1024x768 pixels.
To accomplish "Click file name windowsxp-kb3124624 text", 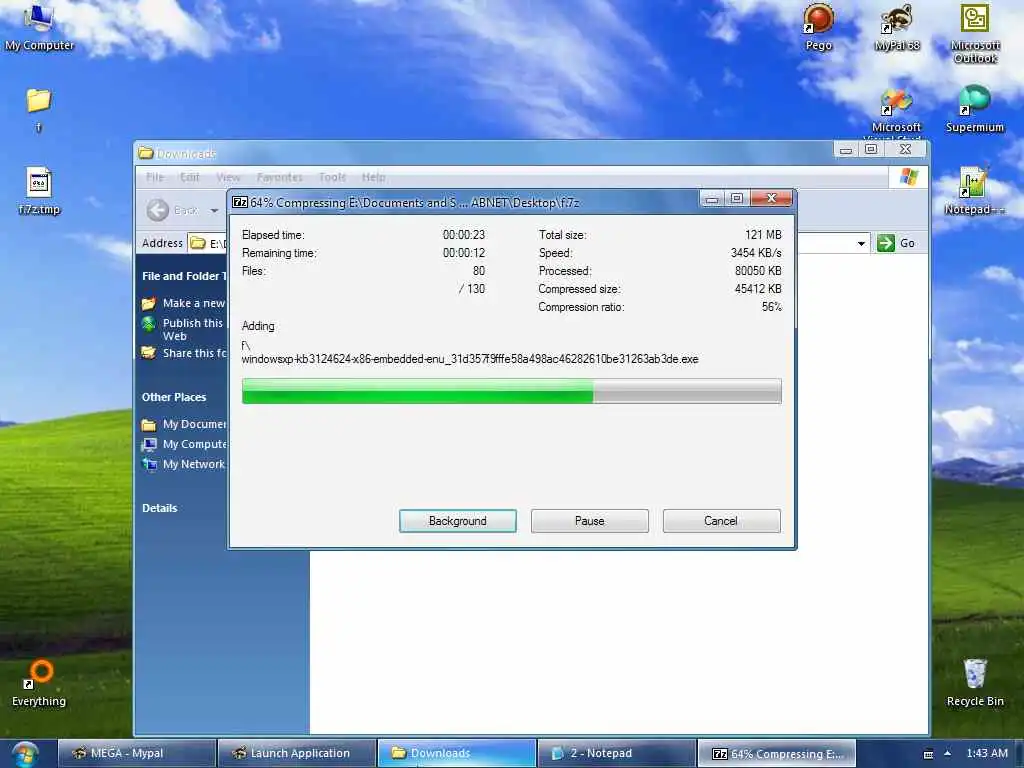I will point(470,359).
